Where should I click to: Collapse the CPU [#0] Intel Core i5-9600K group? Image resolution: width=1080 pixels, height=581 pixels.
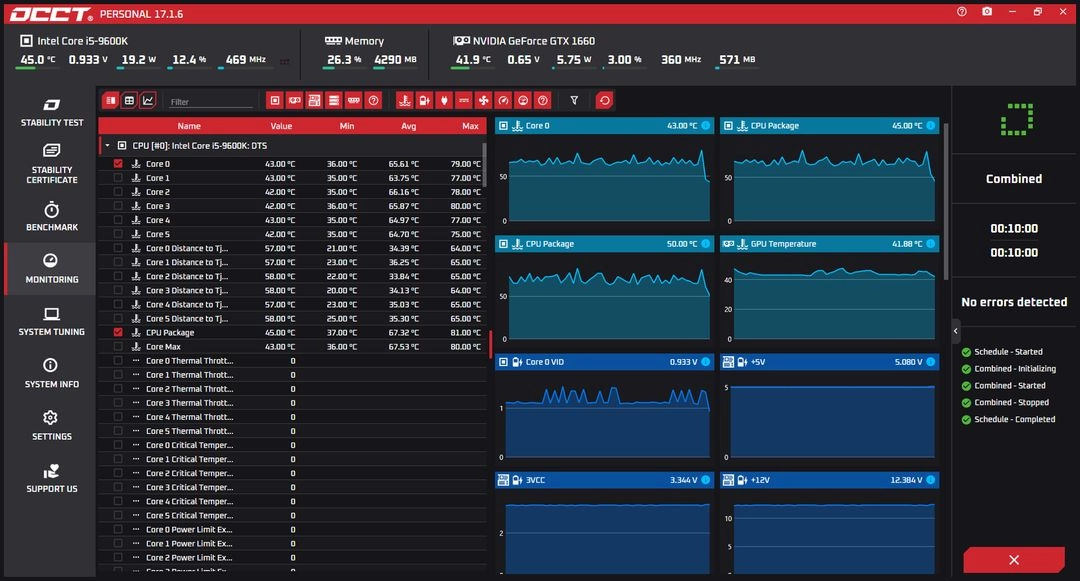pyautogui.click(x=107, y=145)
